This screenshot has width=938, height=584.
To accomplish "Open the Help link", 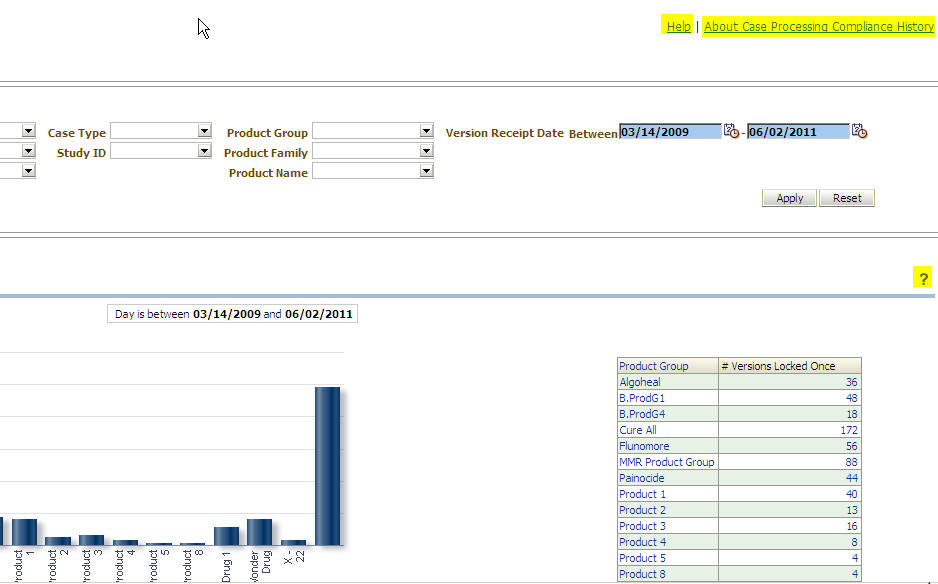I will pyautogui.click(x=678, y=26).
